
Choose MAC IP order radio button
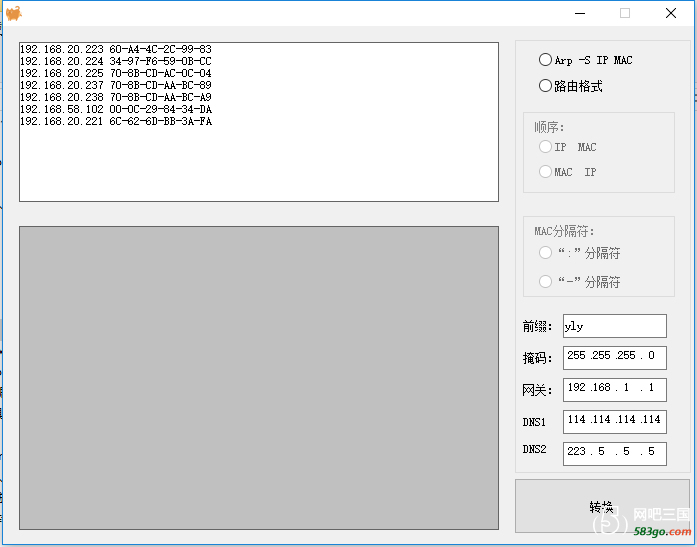(x=546, y=172)
